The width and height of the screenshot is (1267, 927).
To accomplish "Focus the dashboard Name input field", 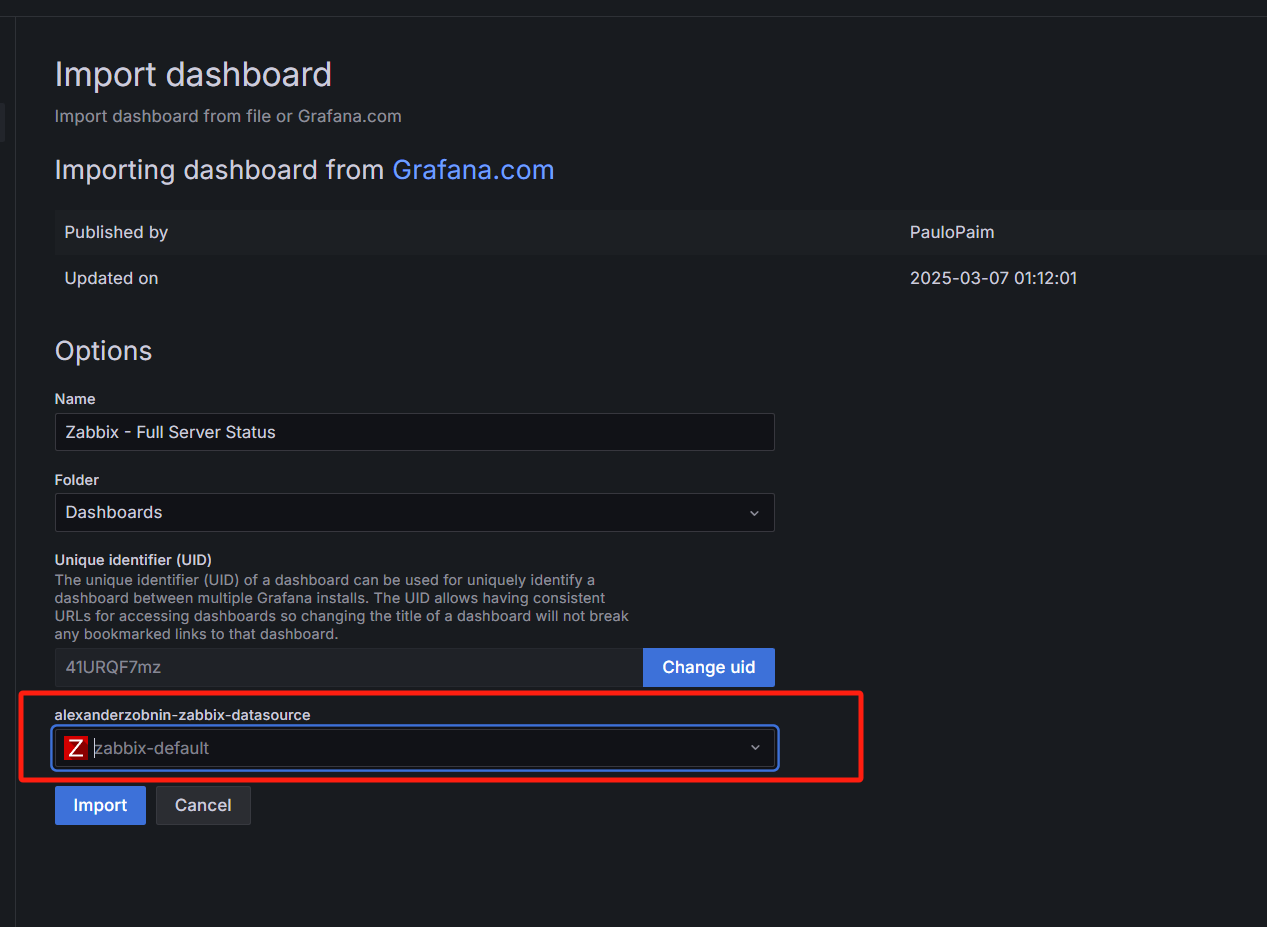I will (414, 432).
